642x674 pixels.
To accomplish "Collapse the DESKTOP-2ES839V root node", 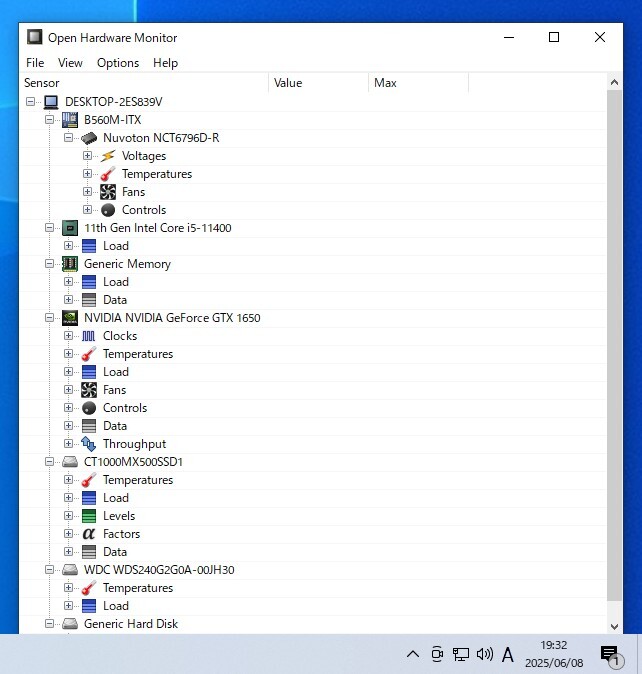I will point(31,102).
